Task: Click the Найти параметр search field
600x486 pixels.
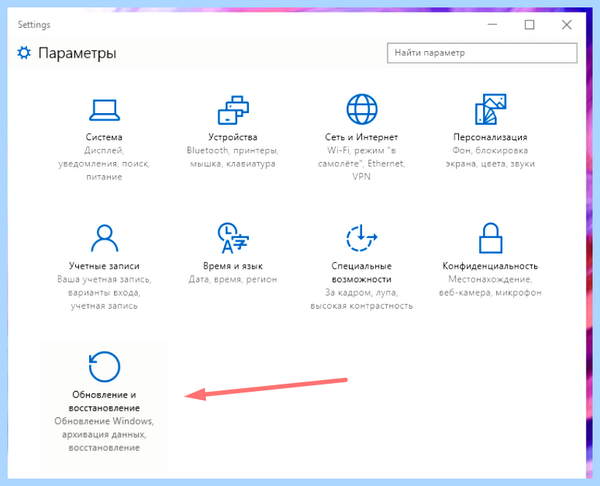Action: (x=482, y=53)
